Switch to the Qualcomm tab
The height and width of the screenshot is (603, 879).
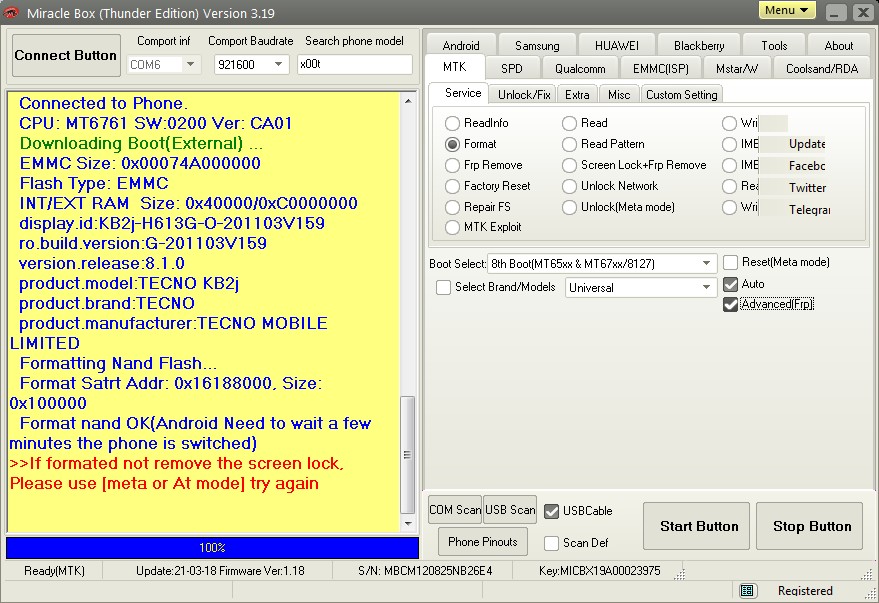580,69
